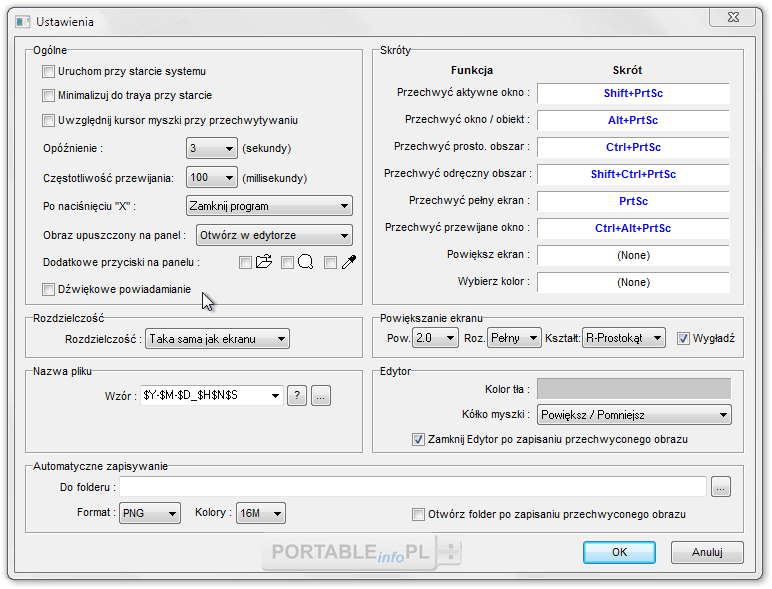Image resolution: width=772 pixels, height=589 pixels.
Task: Close the Ustawienia window
Action: (733, 17)
